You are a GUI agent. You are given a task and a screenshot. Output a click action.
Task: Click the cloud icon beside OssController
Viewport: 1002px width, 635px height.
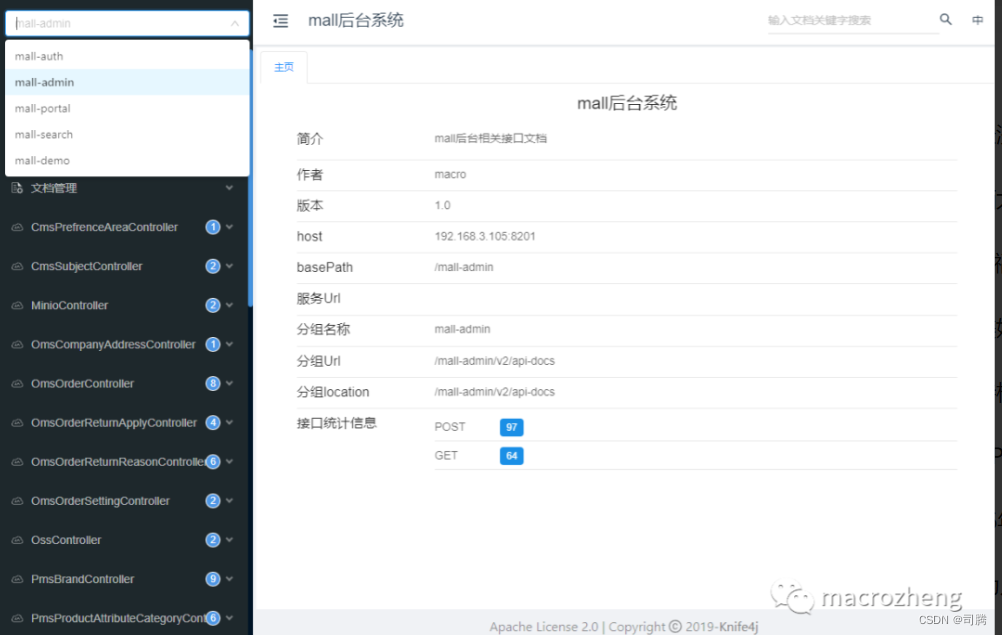coord(15,540)
